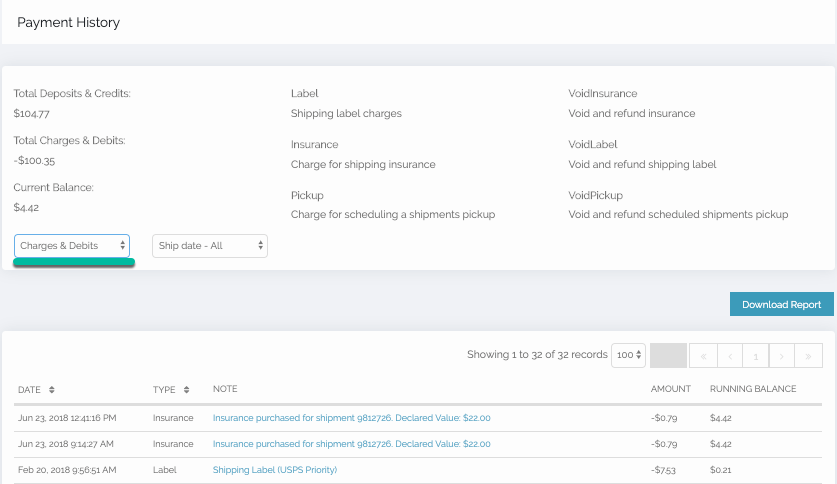
Task: Click 'Total Deposits & Credits:' label
Action: [x=72, y=93]
